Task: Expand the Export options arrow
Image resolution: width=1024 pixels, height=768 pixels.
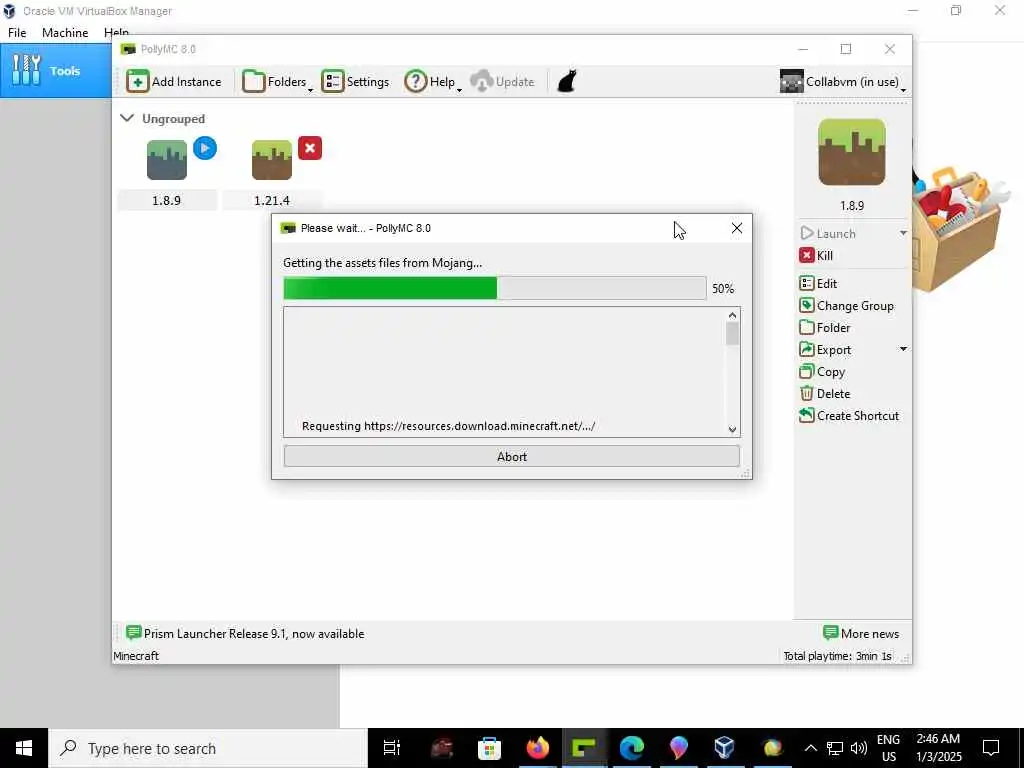Action: click(x=903, y=349)
